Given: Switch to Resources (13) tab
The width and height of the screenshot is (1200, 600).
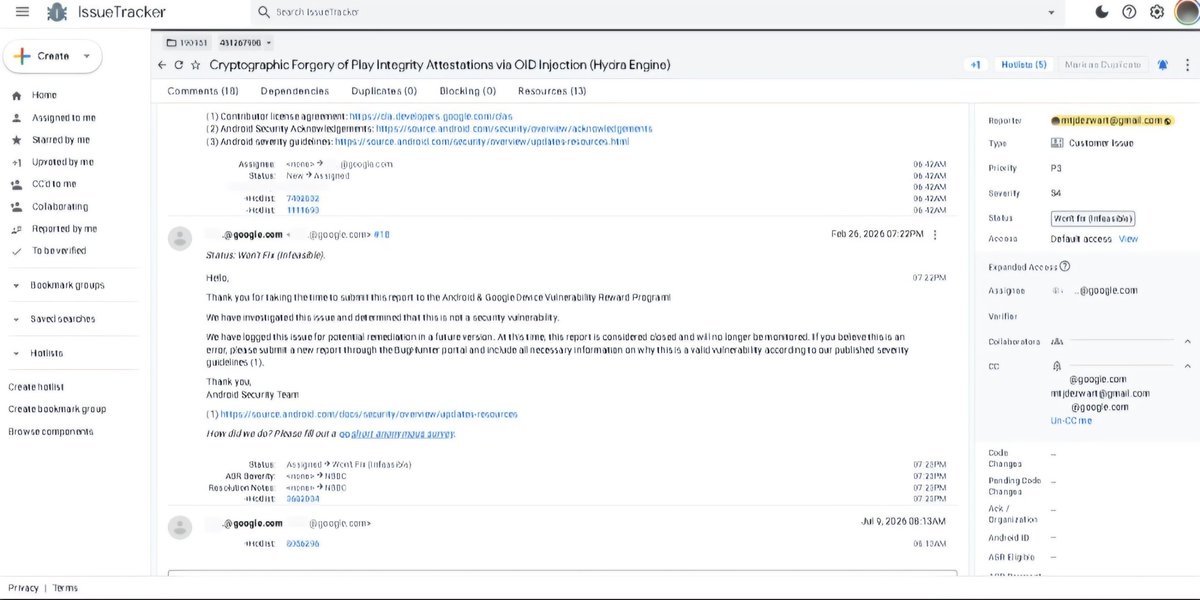Looking at the screenshot, I should (552, 91).
